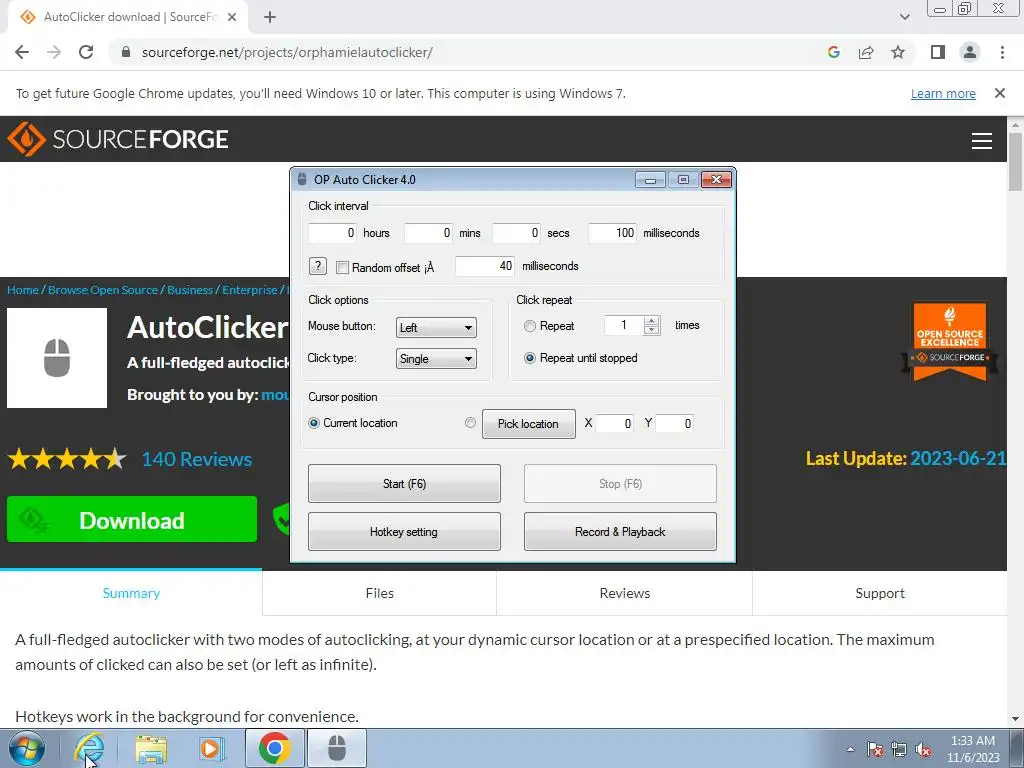
Task: Click the hours input field
Action: click(x=332, y=233)
